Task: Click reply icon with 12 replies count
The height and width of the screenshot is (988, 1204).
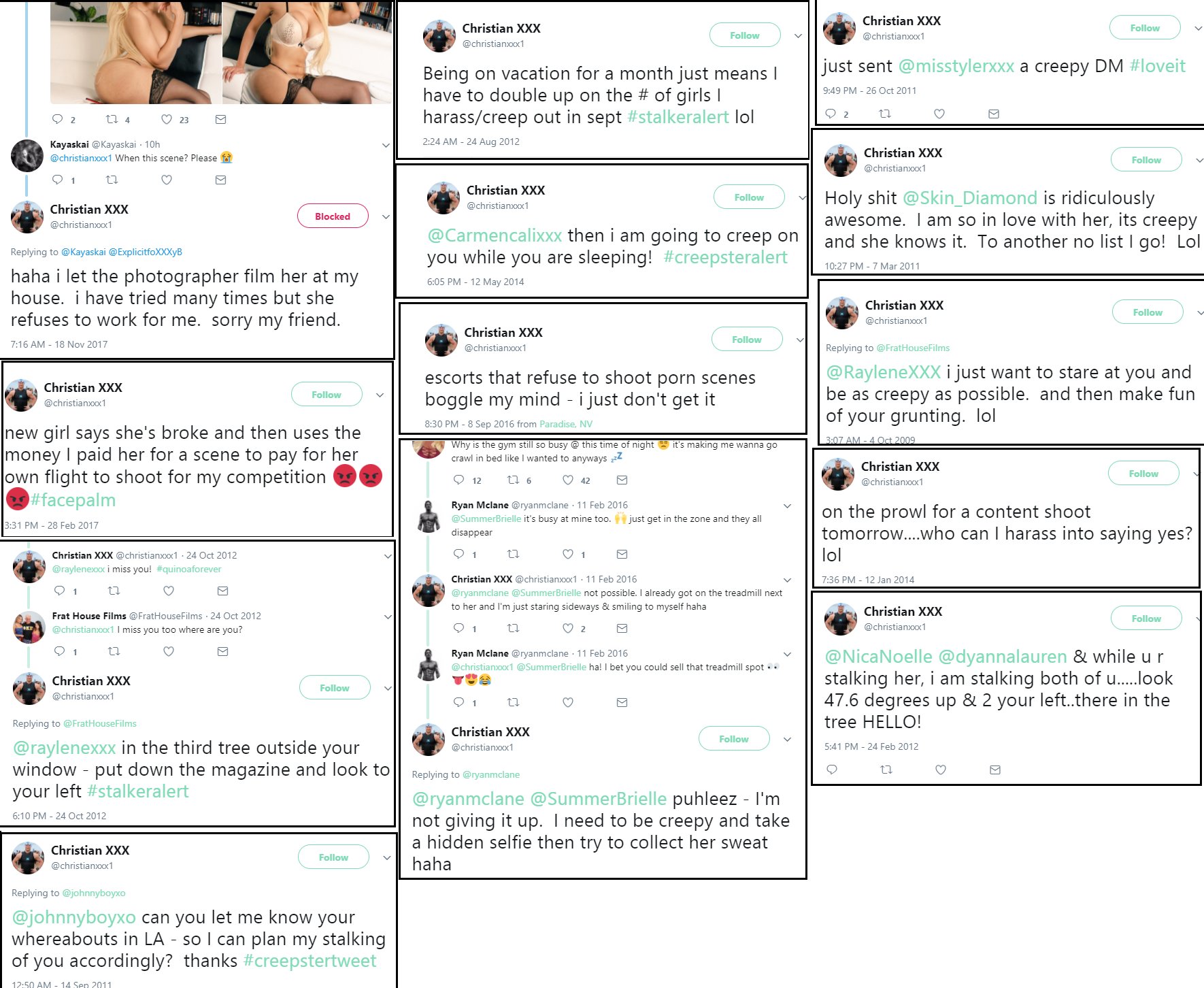Action: pyautogui.click(x=459, y=480)
